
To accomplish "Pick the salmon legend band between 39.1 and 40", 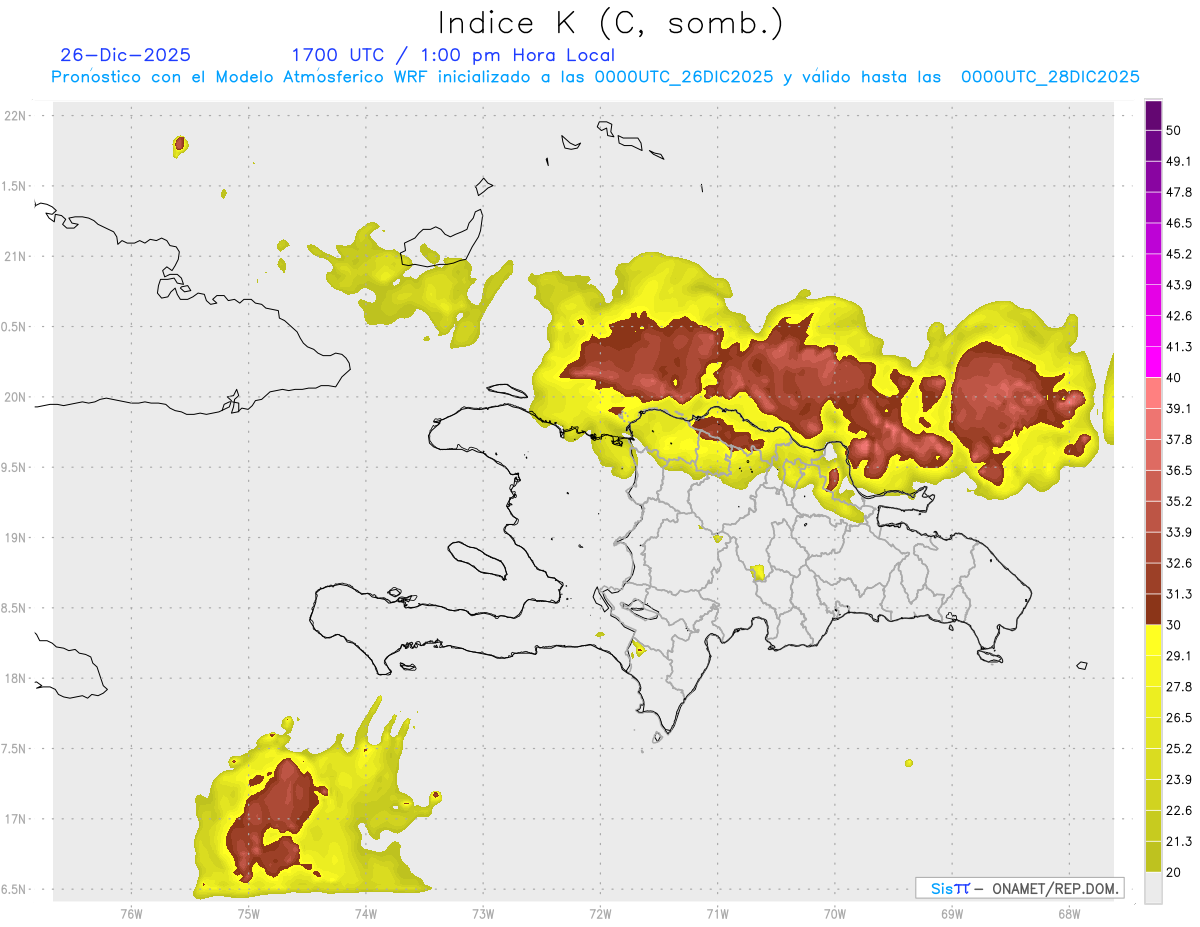I will point(1153,393).
